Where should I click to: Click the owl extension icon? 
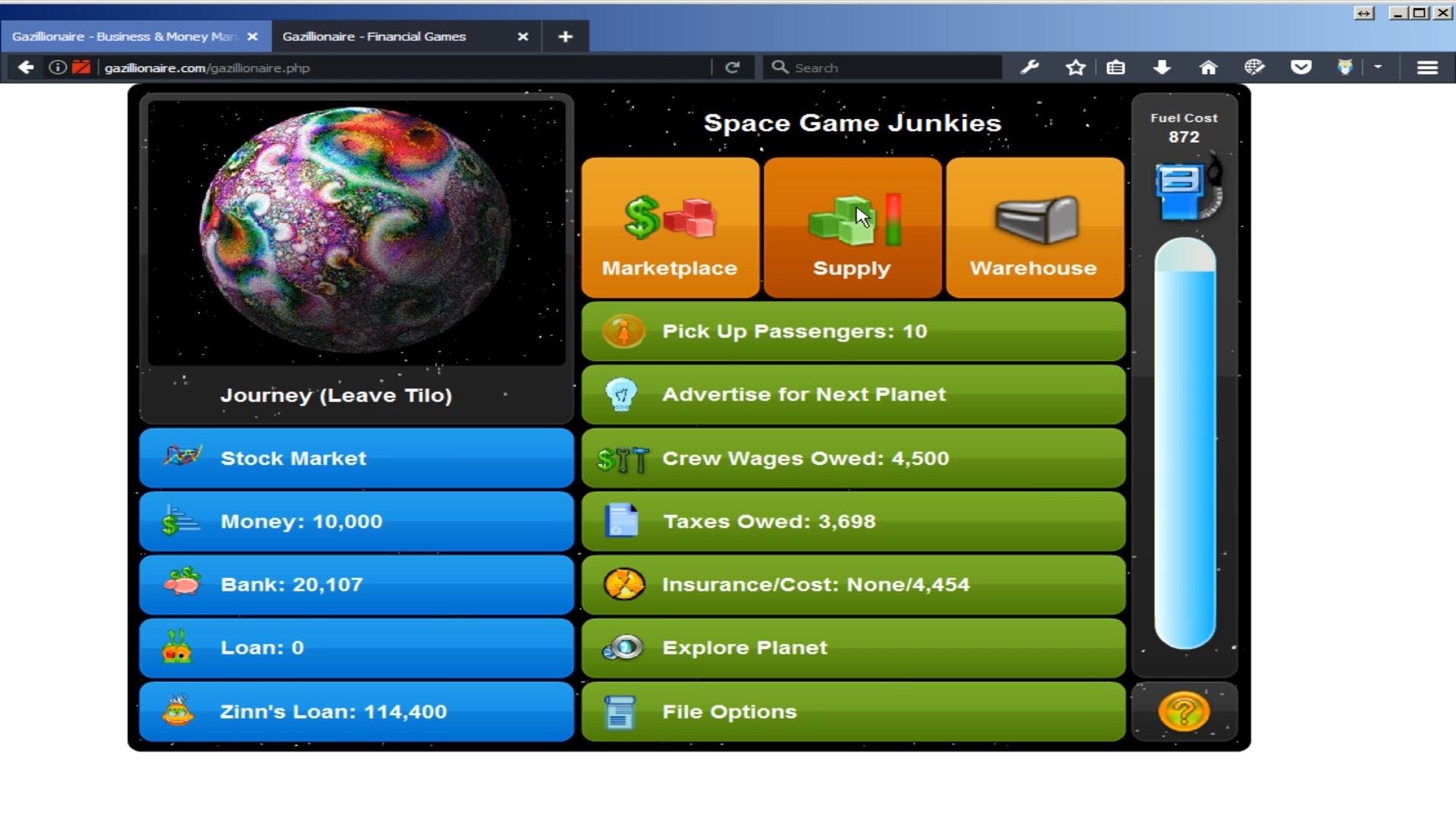(1345, 67)
